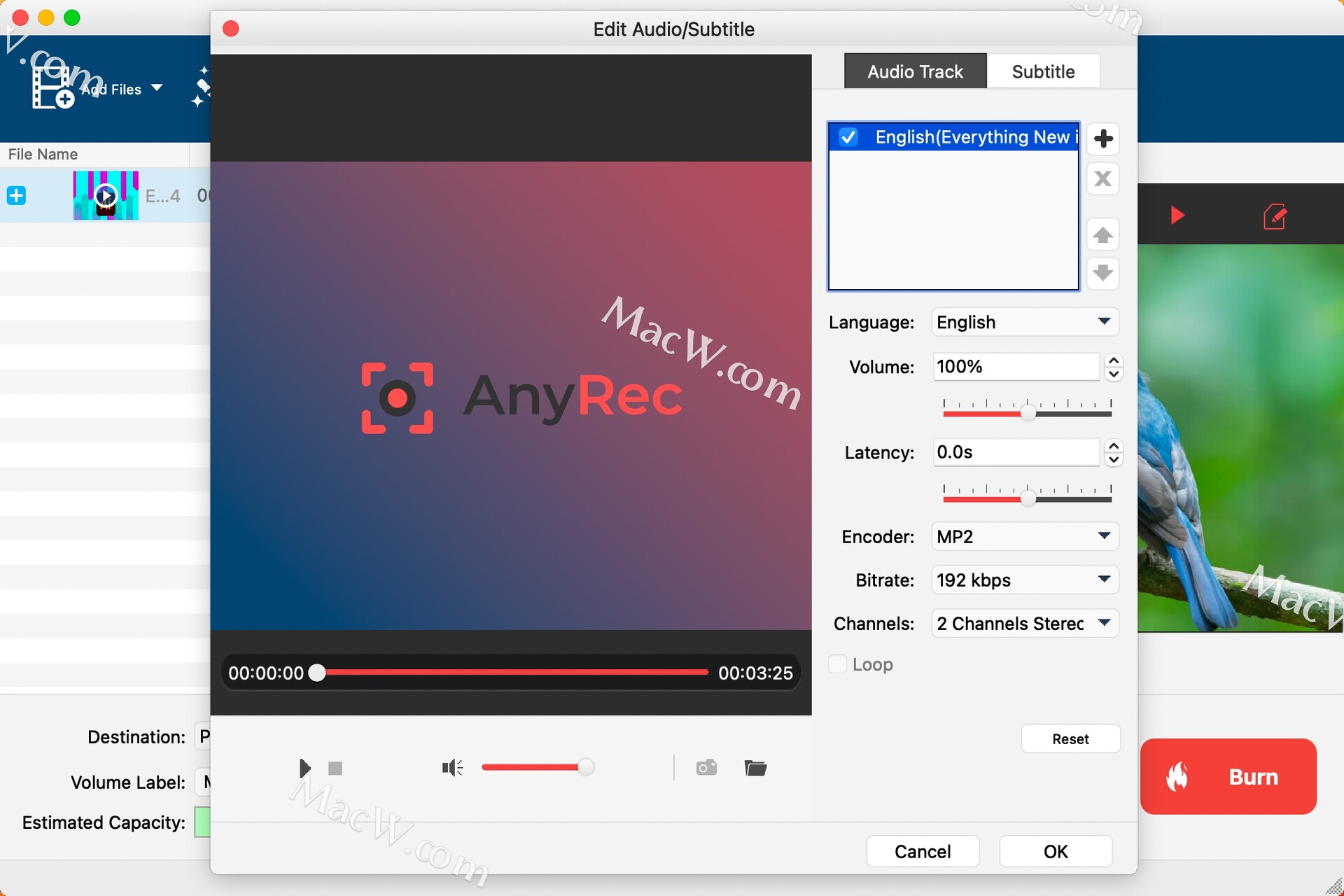Screen dimensions: 1344x896
Task: Click the Latency slider handle
Action: point(1028,498)
